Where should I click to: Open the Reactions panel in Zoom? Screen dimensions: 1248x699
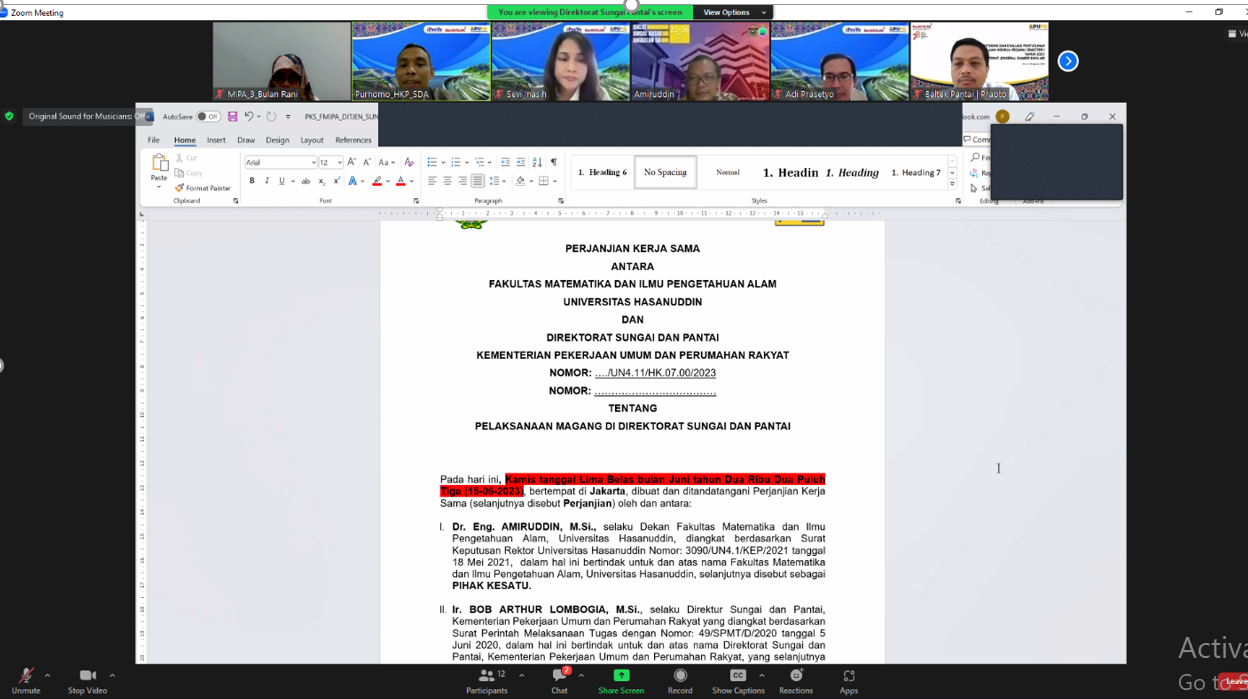click(796, 684)
